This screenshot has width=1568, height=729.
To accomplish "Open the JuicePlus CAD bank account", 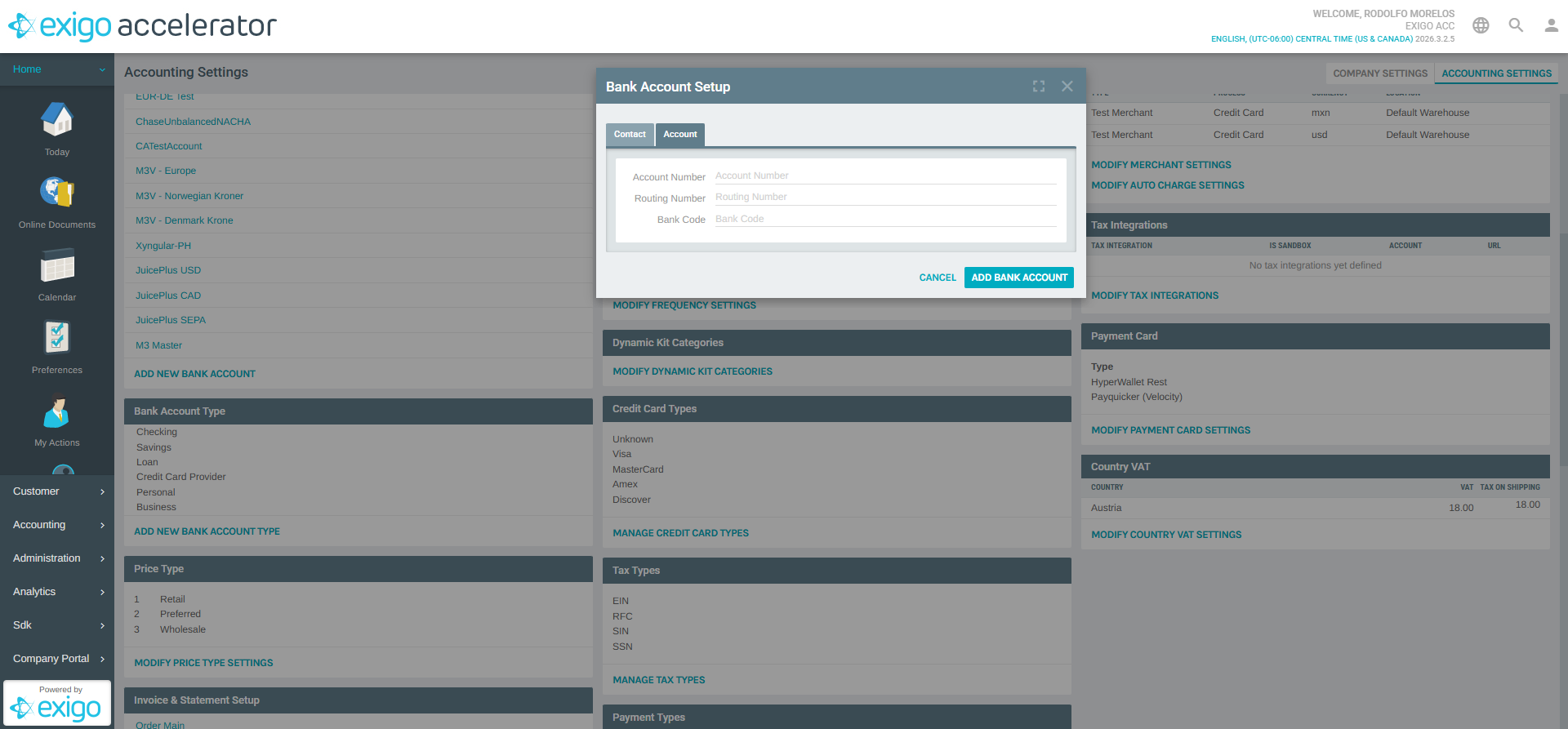I will (168, 296).
